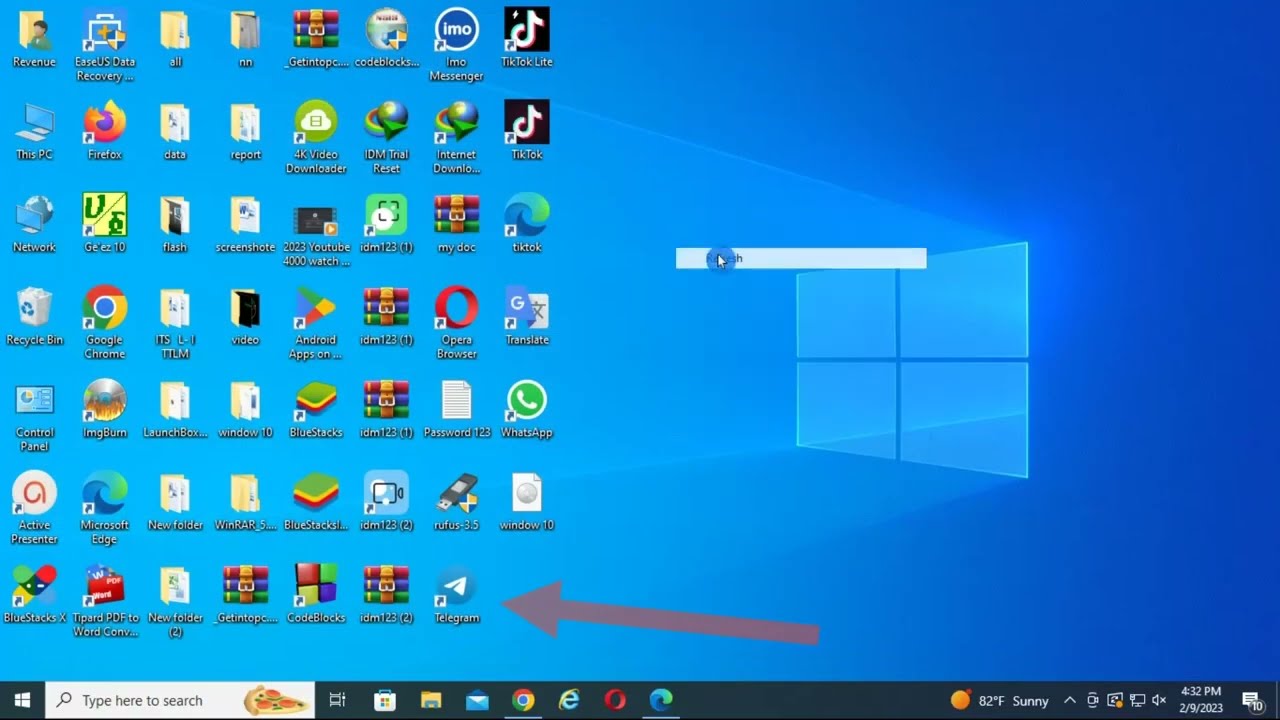The height and width of the screenshot is (720, 1280).
Task: Open the ITS L-I TTLM folder
Action: click(175, 324)
